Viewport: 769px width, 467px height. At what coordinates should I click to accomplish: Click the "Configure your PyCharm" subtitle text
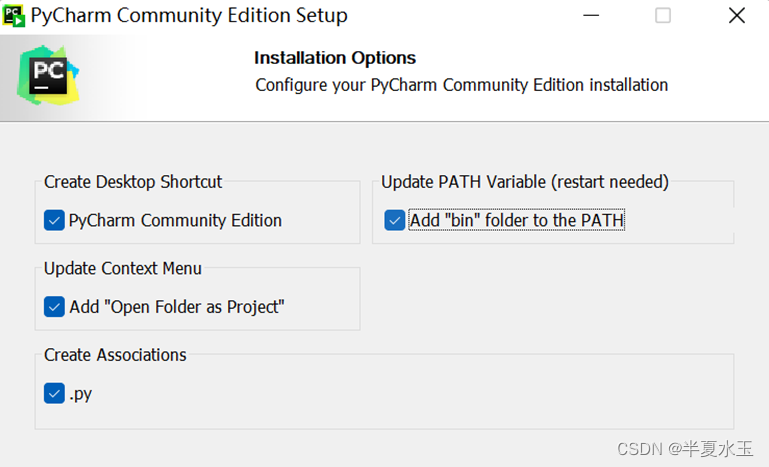(x=461, y=85)
